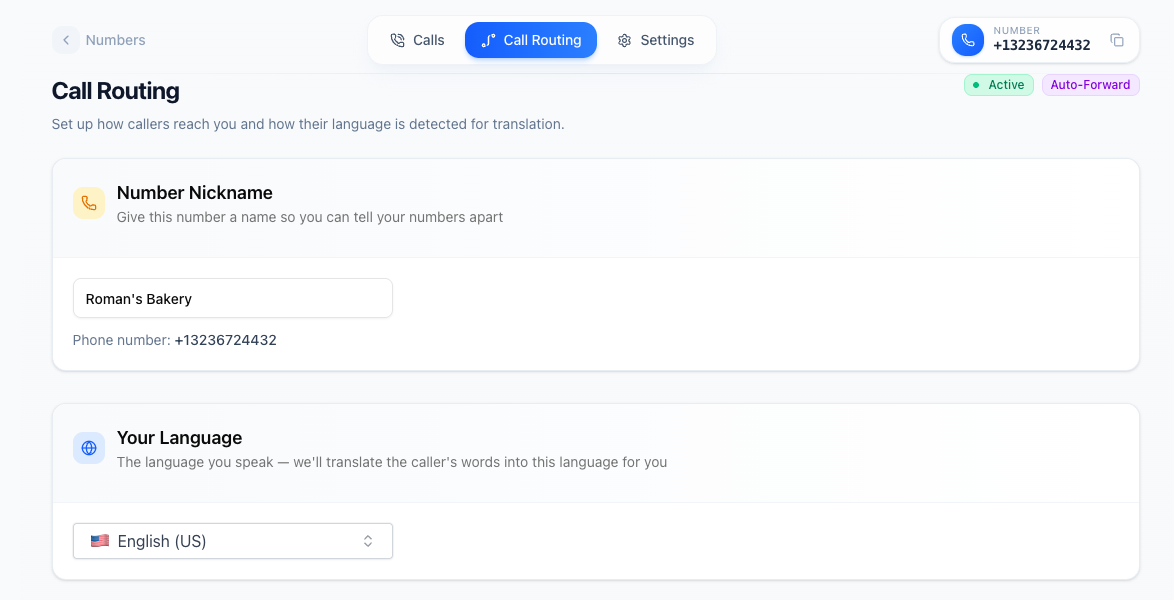Click the back chevron next to Numbers
Screen dimensions: 1174x600
pos(66,40)
